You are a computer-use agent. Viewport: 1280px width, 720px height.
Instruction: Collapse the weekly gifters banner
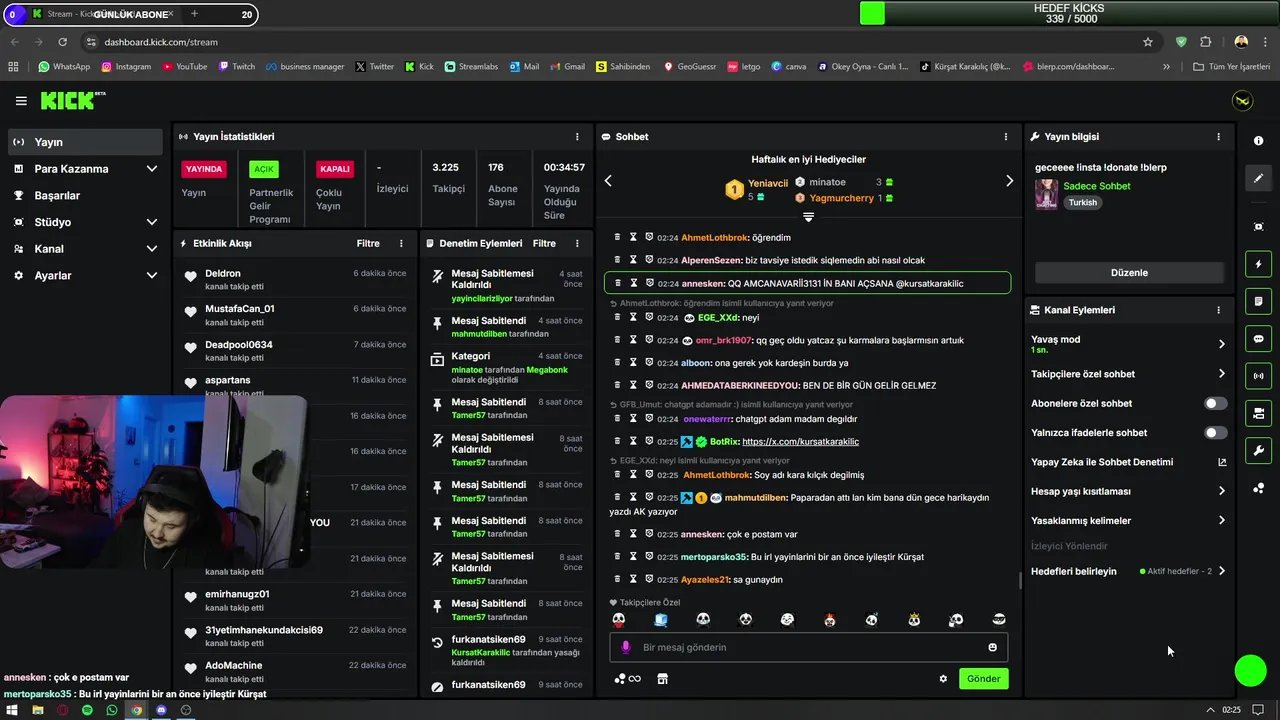[808, 216]
